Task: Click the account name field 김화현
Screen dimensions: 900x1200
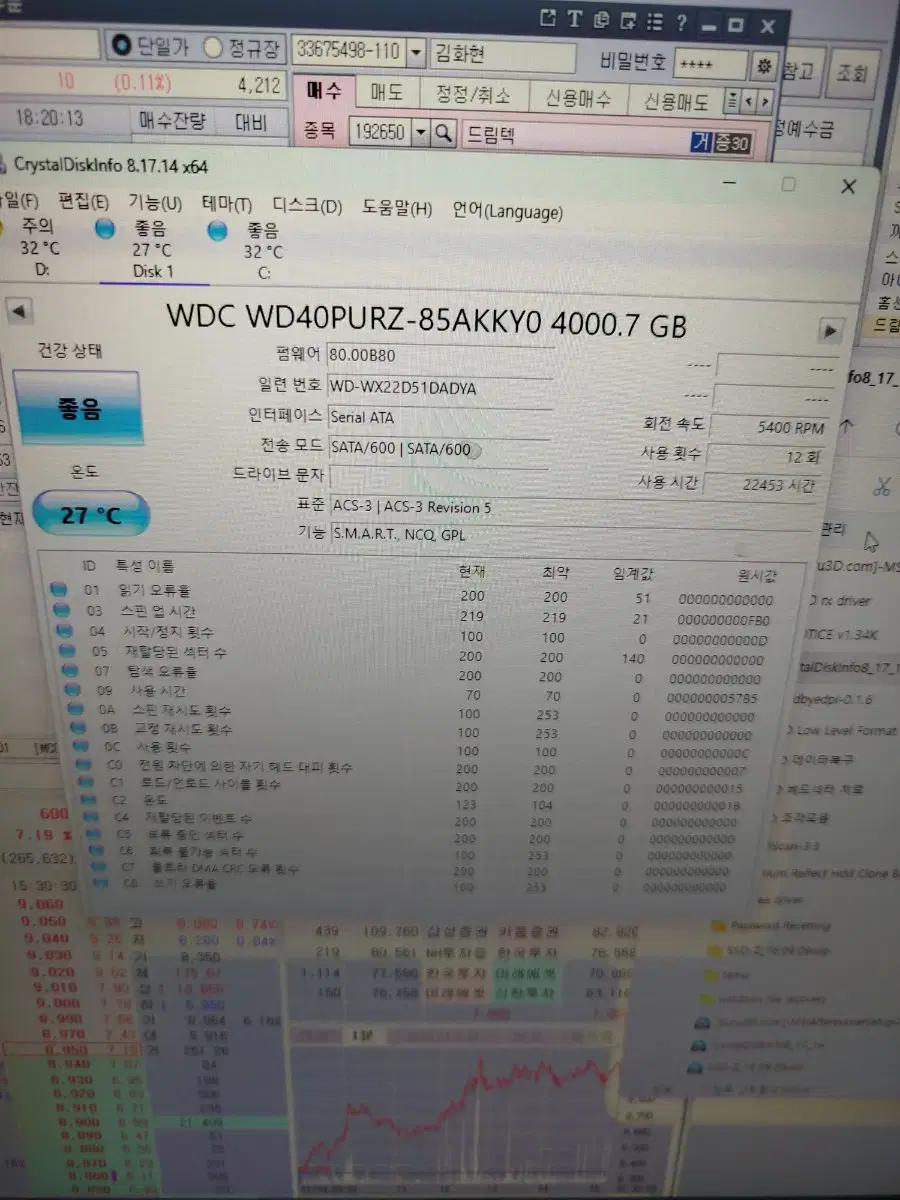Action: tap(504, 56)
